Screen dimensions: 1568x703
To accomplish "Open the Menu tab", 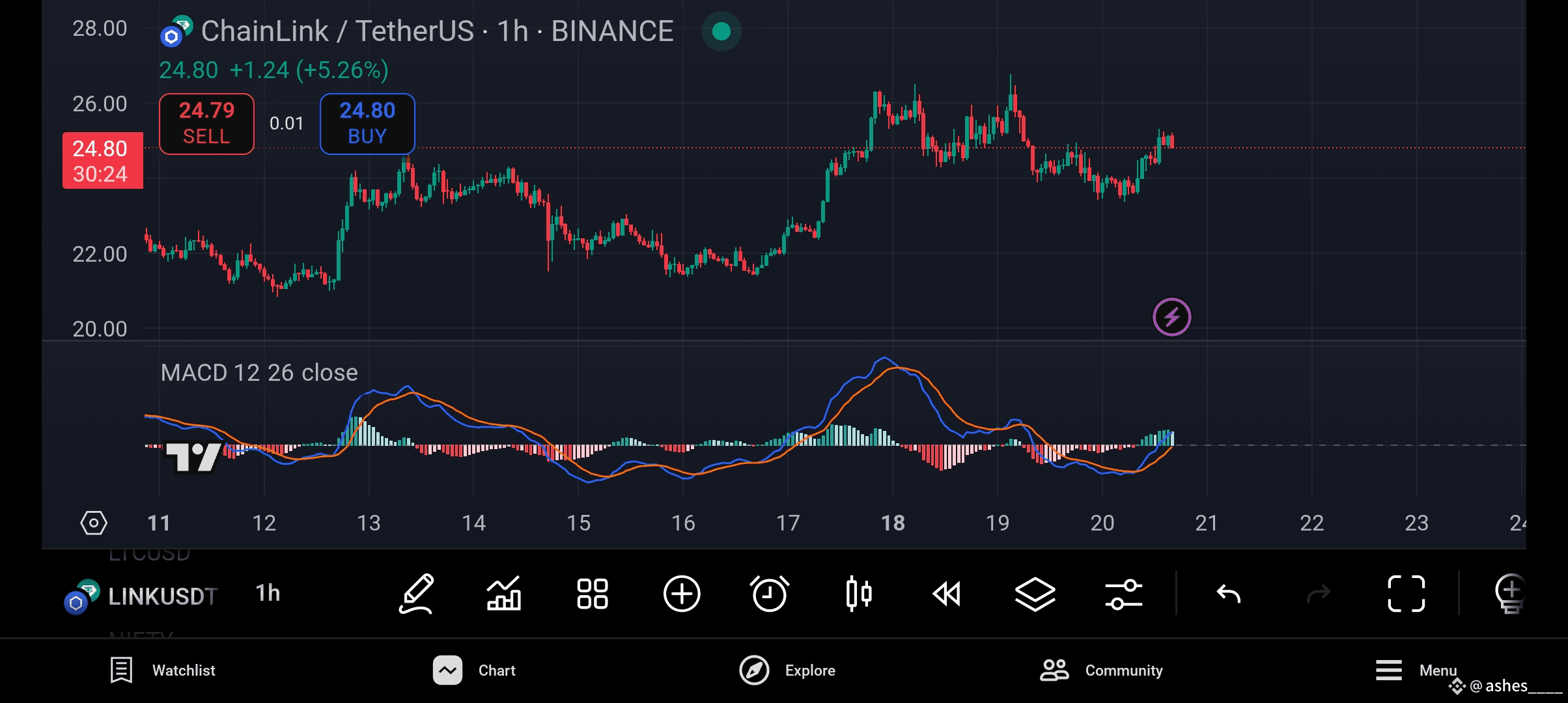I will point(1416,670).
